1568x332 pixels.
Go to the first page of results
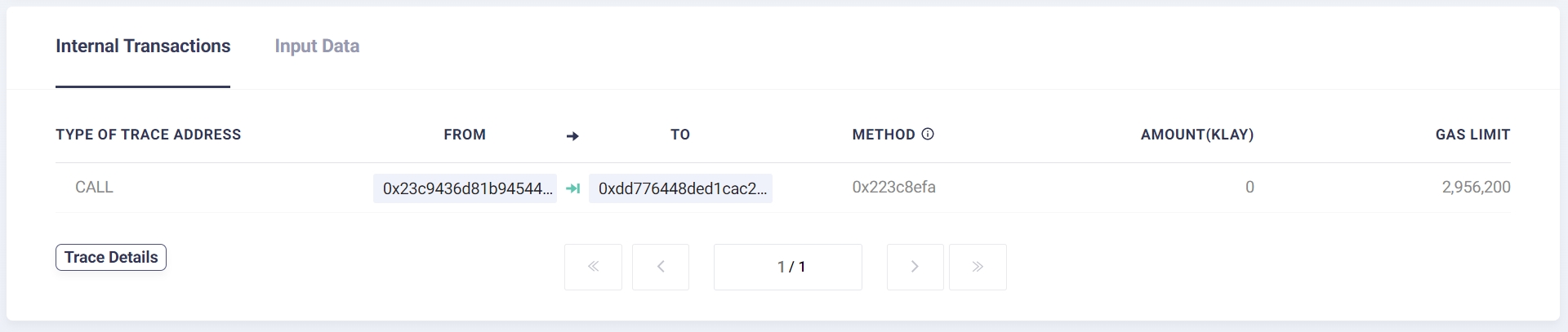click(x=593, y=267)
